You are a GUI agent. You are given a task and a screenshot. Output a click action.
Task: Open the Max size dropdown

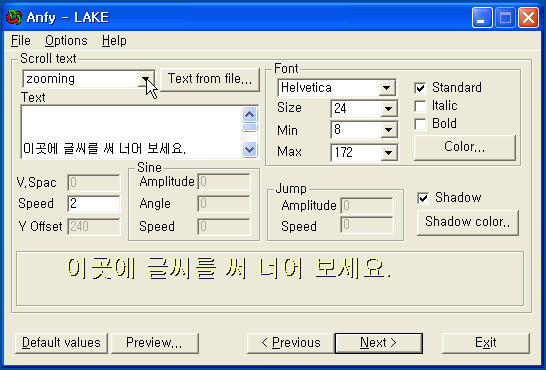pyautogui.click(x=389, y=152)
